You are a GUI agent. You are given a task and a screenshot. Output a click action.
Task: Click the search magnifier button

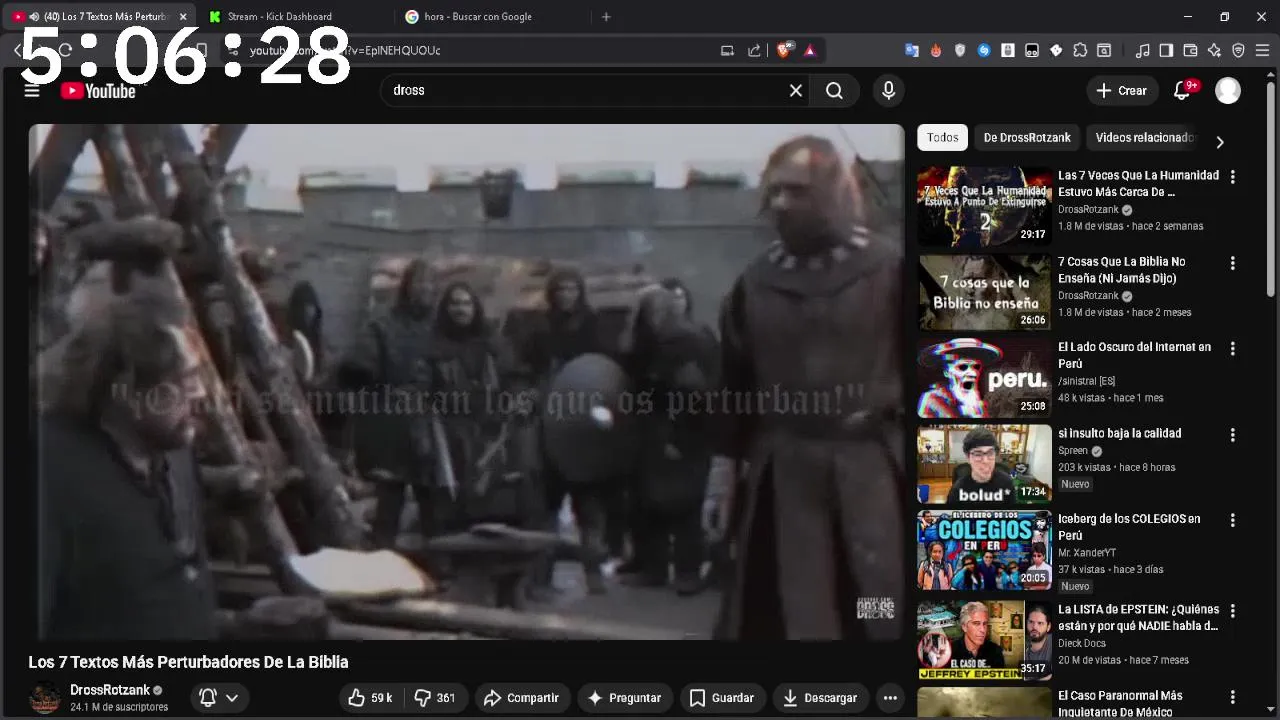click(x=834, y=91)
